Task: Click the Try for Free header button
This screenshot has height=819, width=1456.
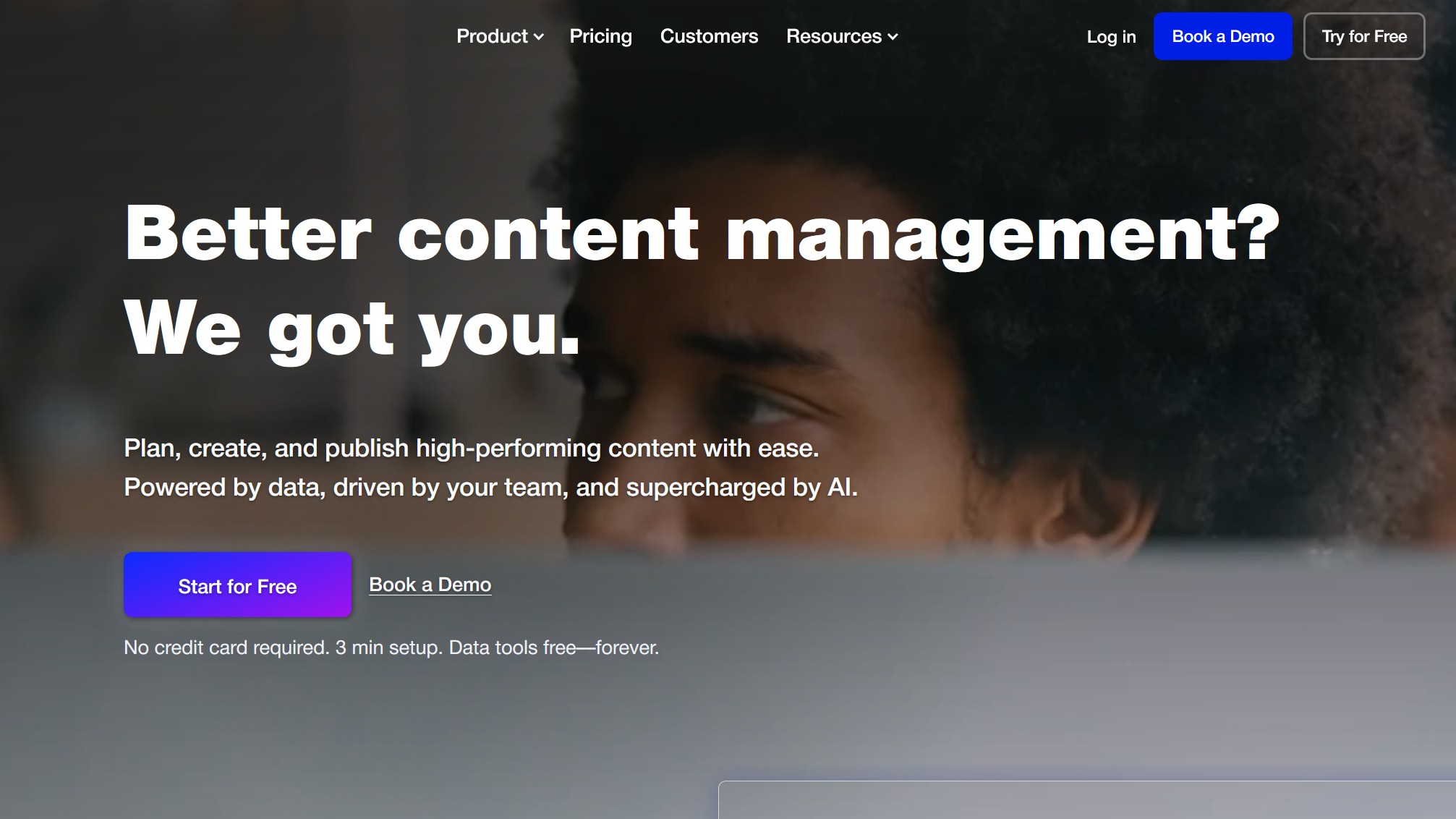Action: point(1364,36)
